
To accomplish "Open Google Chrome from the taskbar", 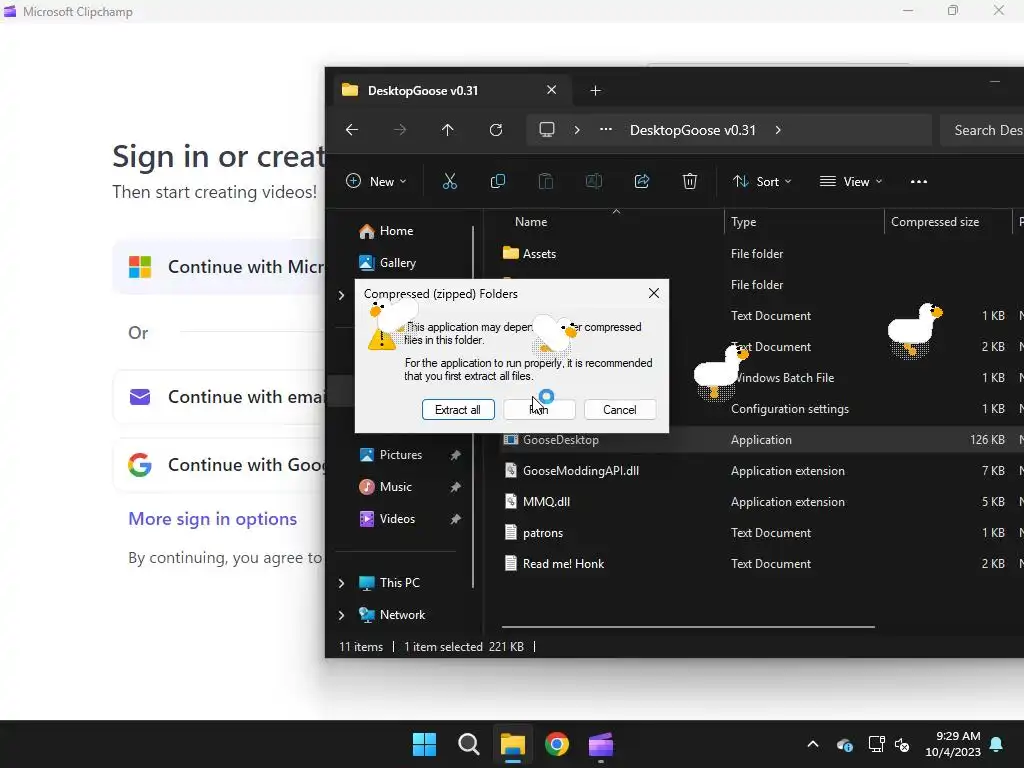I will 556,744.
